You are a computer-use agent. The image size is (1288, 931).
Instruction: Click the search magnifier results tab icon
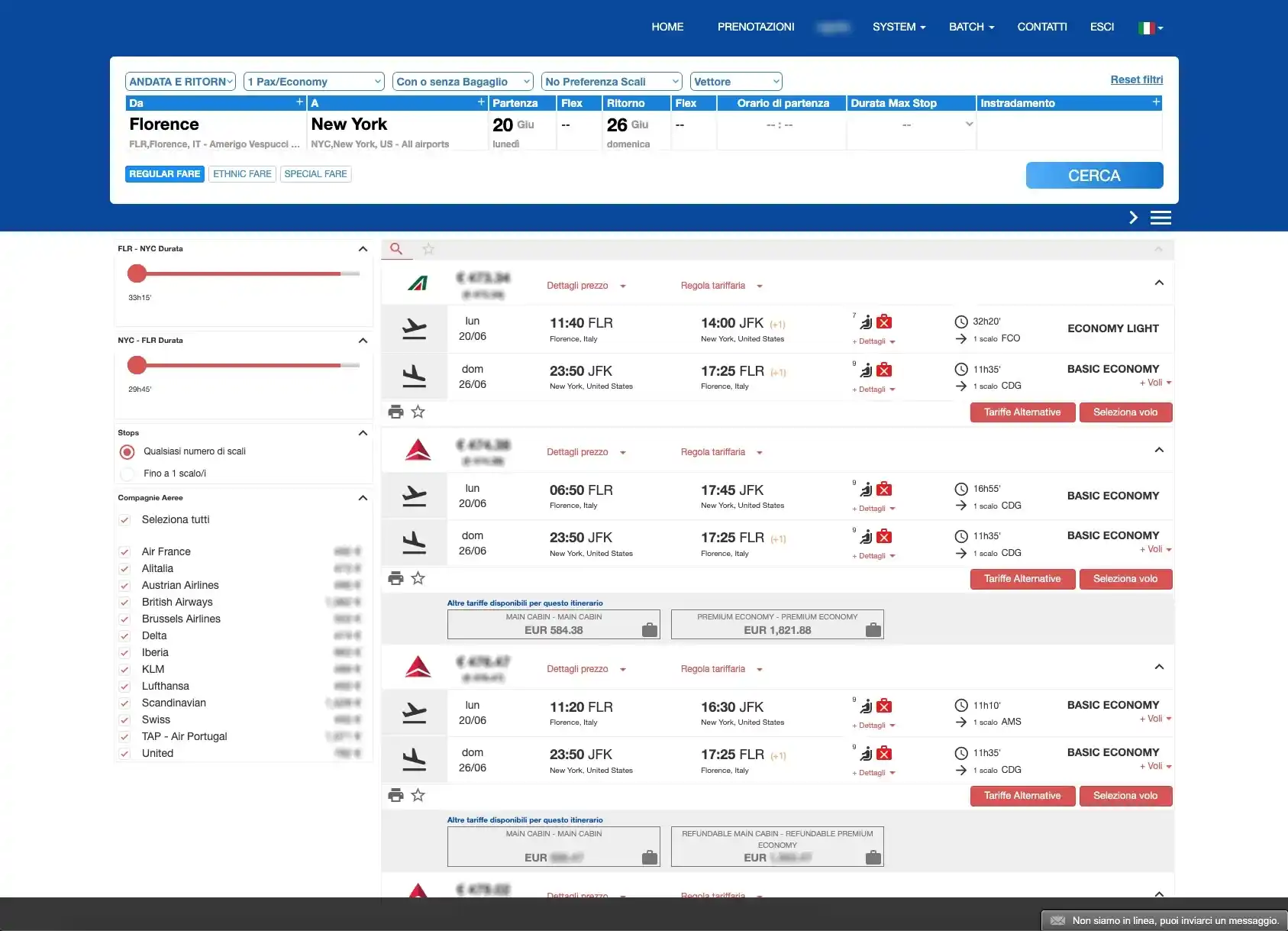pos(396,249)
